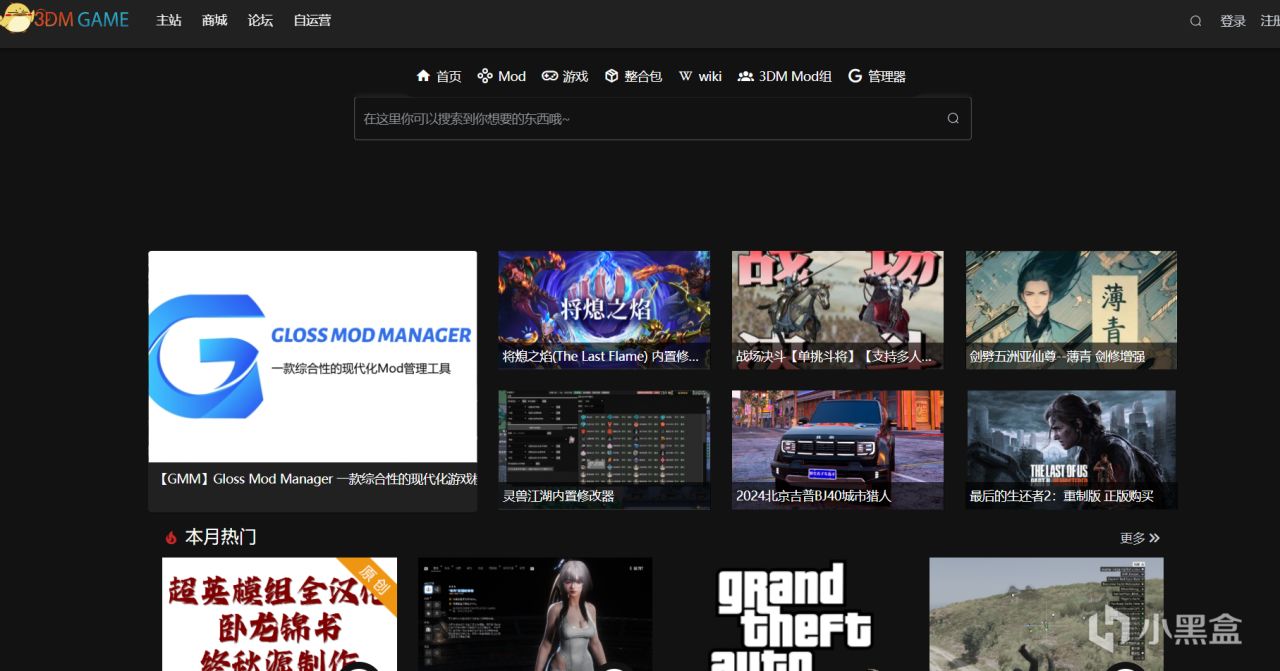The image size is (1280, 671).
Task: Select the wiki navigation tab
Action: point(700,76)
